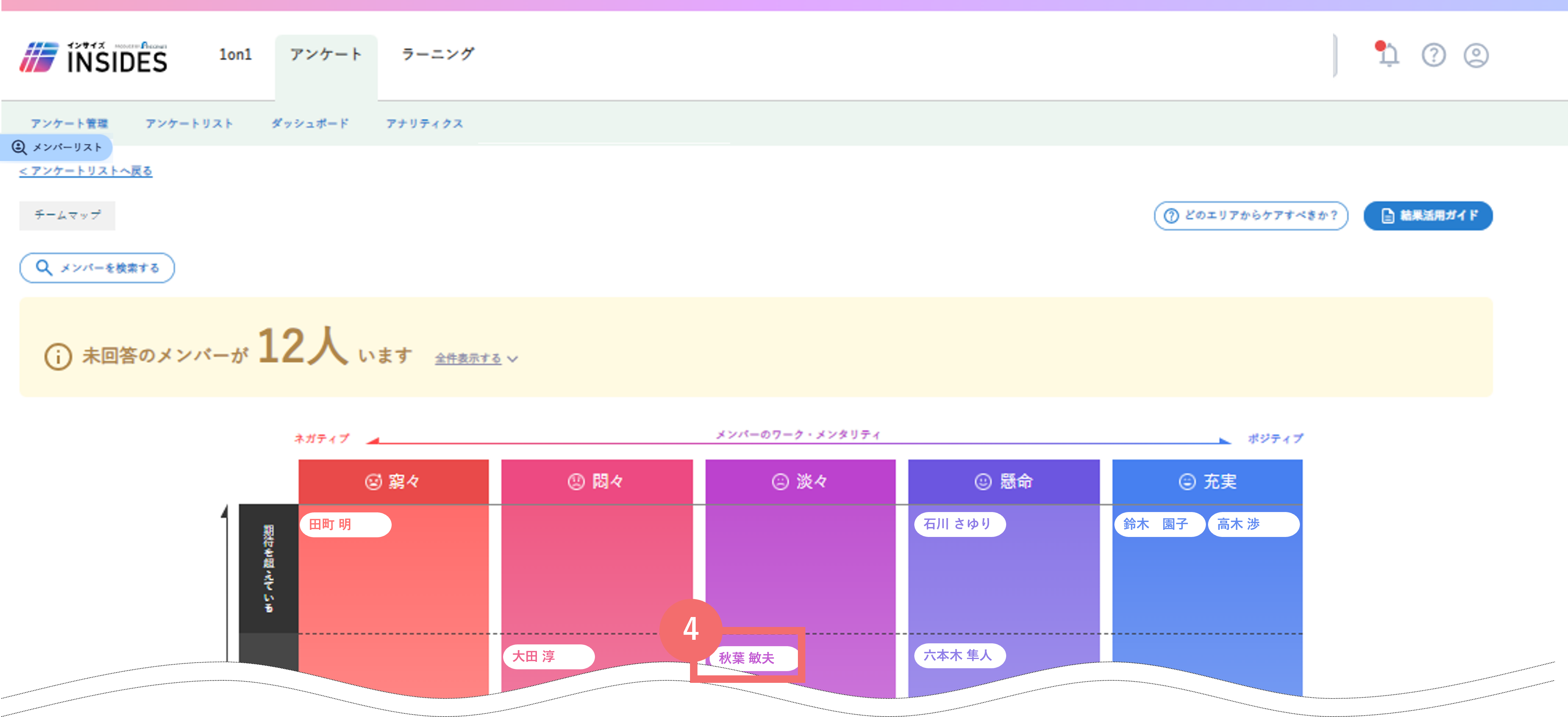Viewport: 1568px width, 717px height.
Task: Click the face icon on 淡々 column header
Action: pos(780,482)
